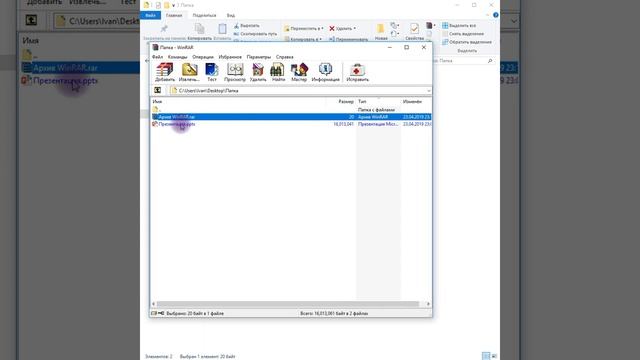Open the Файл menu in WinRAR
The image size is (640, 360).
(x=157, y=57)
